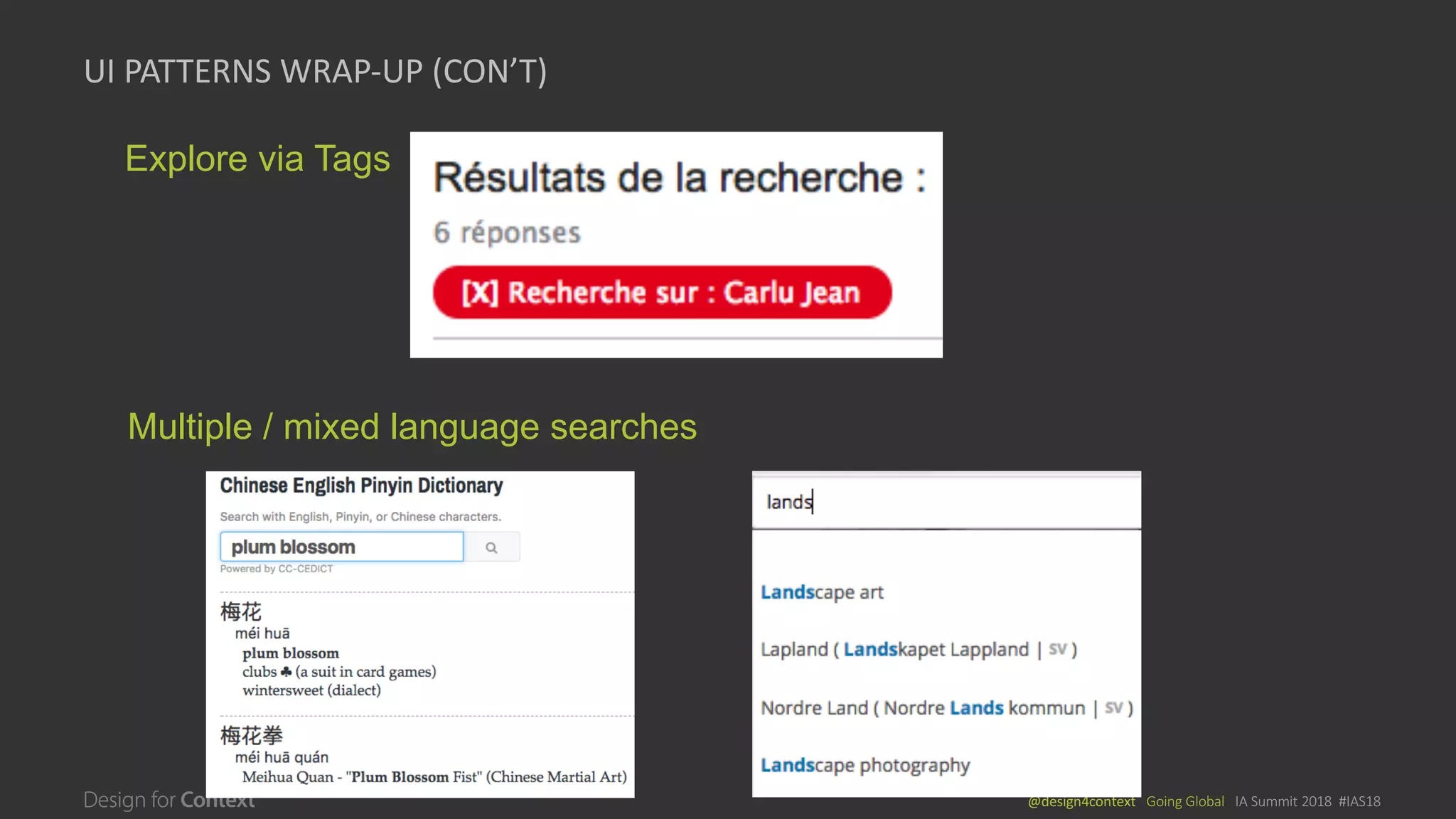The width and height of the screenshot is (1456, 819).
Task: Click the 'Multiple / mixed language searches' heading
Action: click(x=412, y=427)
